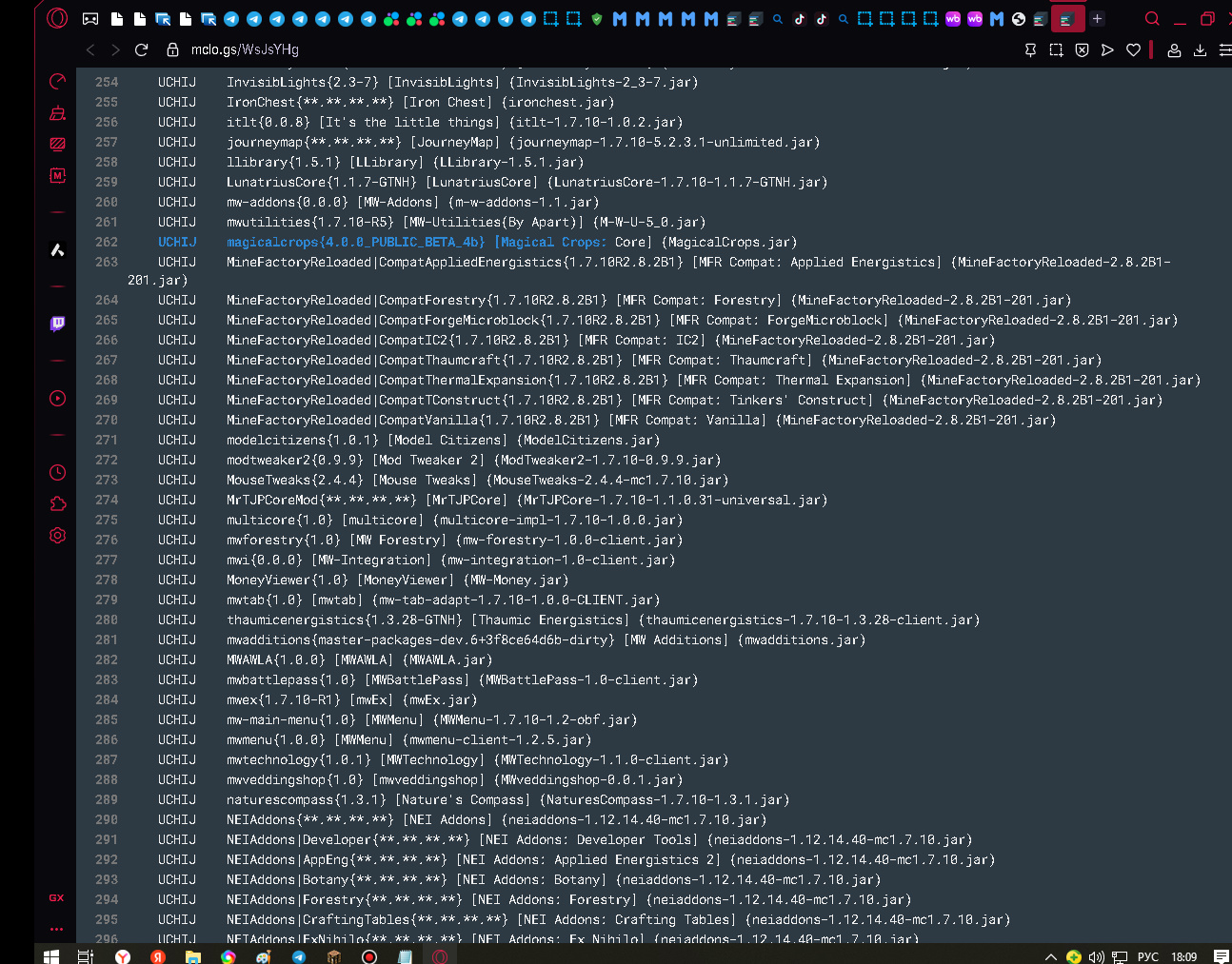Click the mclo.gs/WsJsYHg address field

click(x=245, y=49)
